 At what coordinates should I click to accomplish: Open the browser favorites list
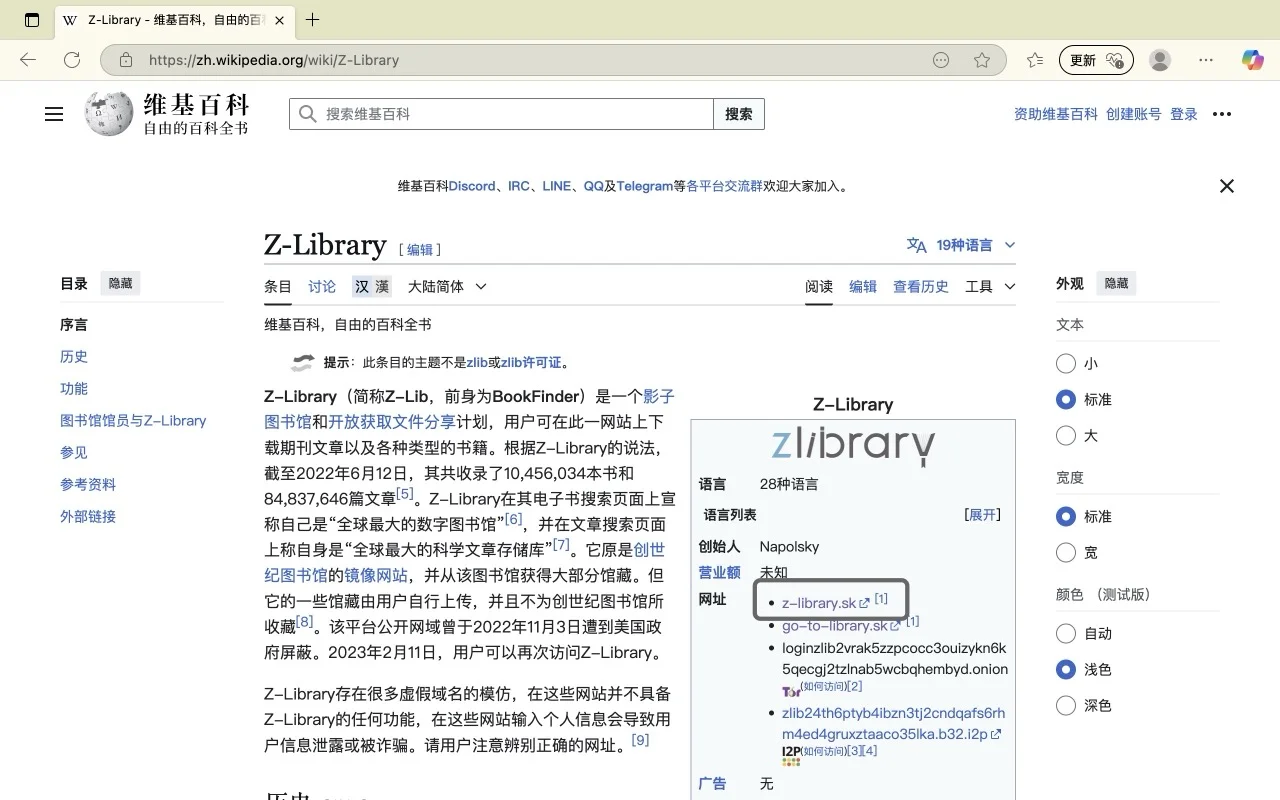click(1035, 60)
